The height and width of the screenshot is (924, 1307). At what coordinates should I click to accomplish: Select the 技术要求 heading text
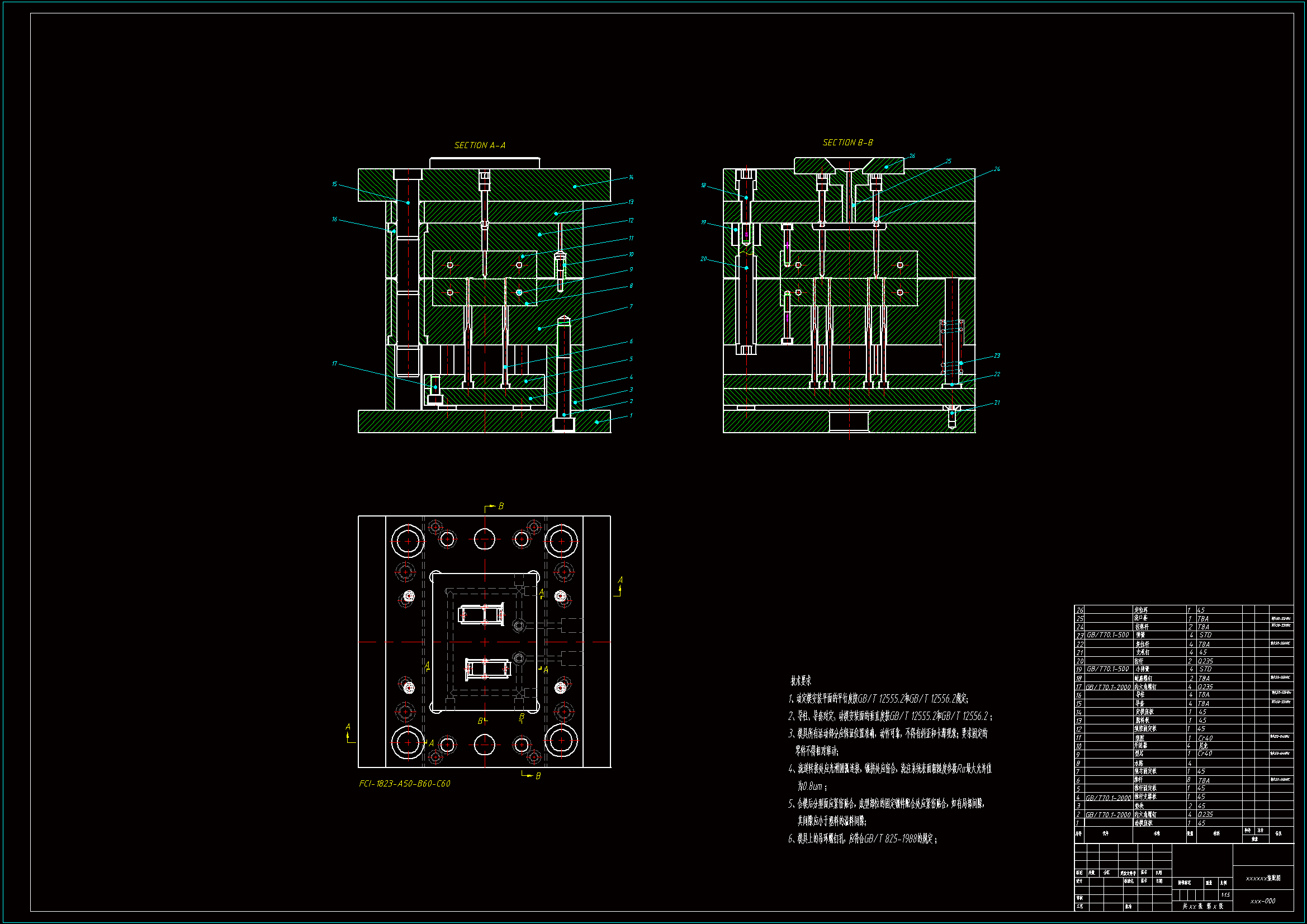tap(801, 680)
